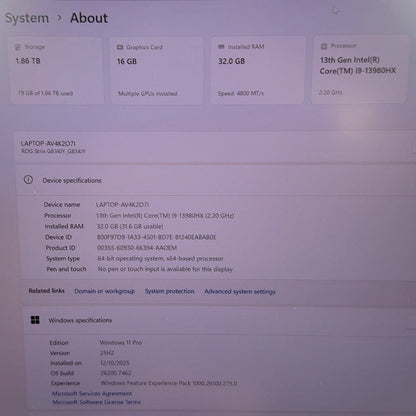Select the OS build value 26200.7462
The image size is (416, 416).
pos(116,373)
